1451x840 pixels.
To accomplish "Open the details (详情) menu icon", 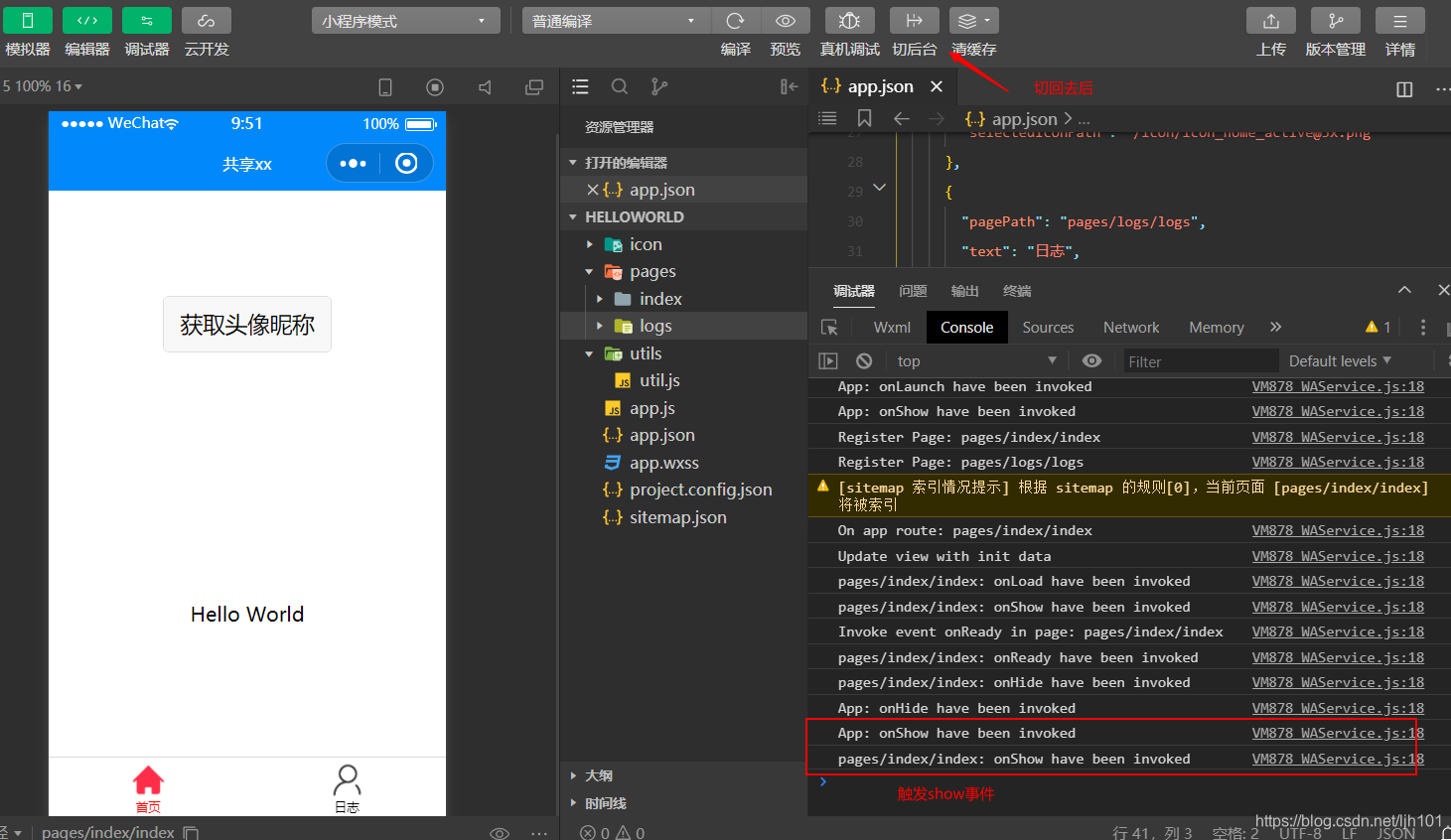I will point(1400,21).
